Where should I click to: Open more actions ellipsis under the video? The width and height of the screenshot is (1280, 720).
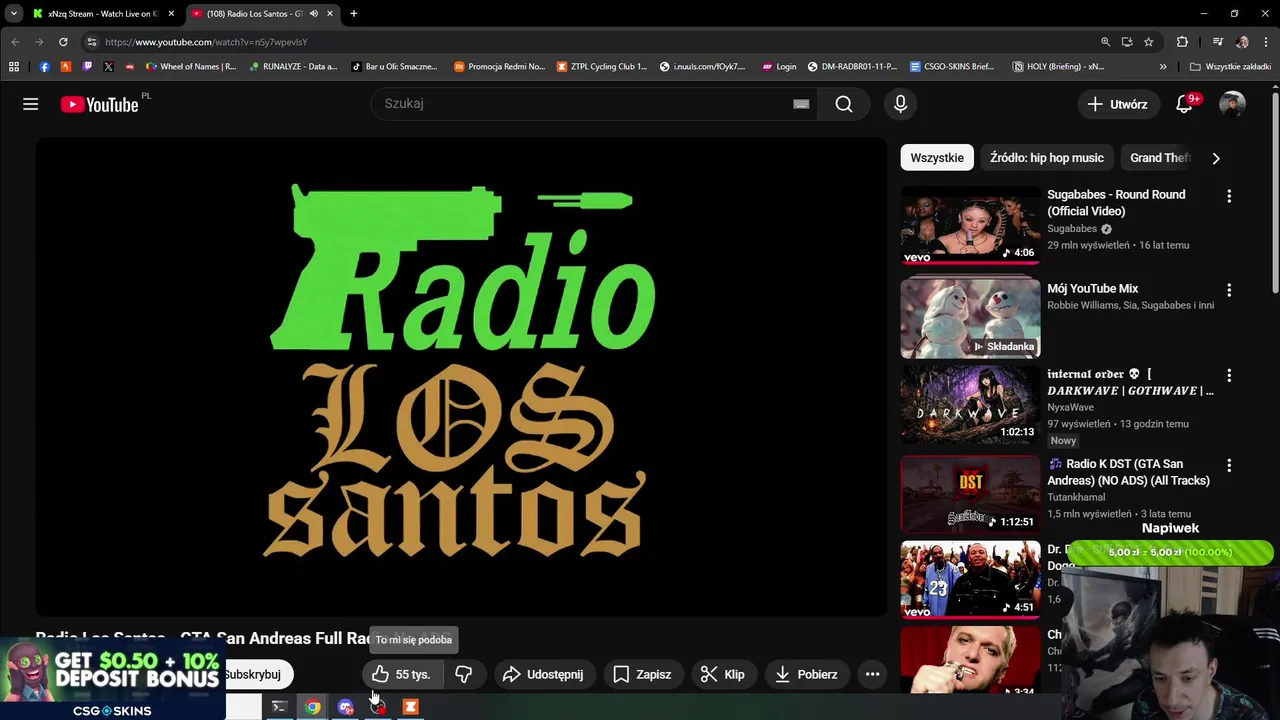872,674
